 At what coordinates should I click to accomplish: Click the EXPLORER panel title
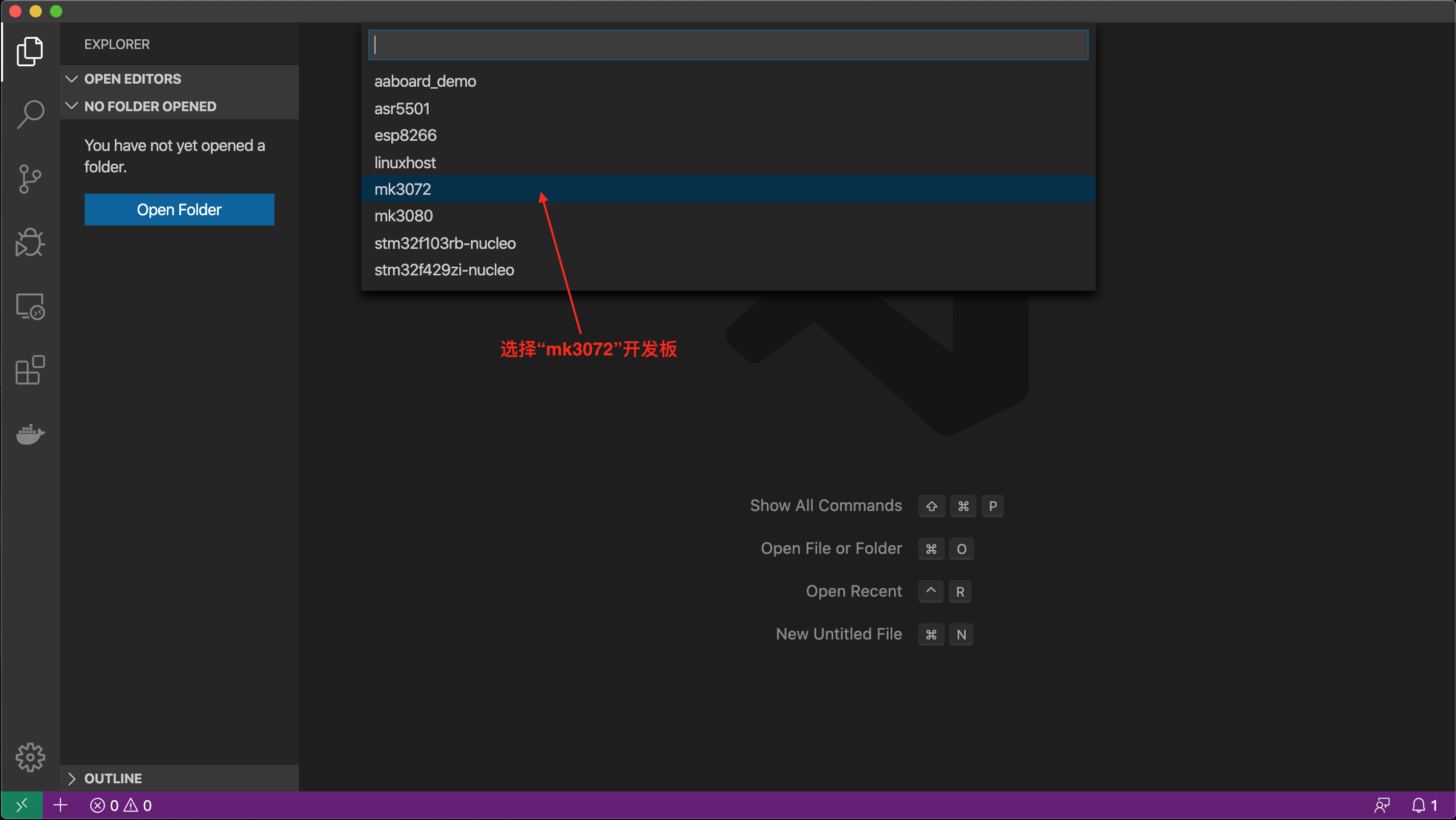[117, 44]
